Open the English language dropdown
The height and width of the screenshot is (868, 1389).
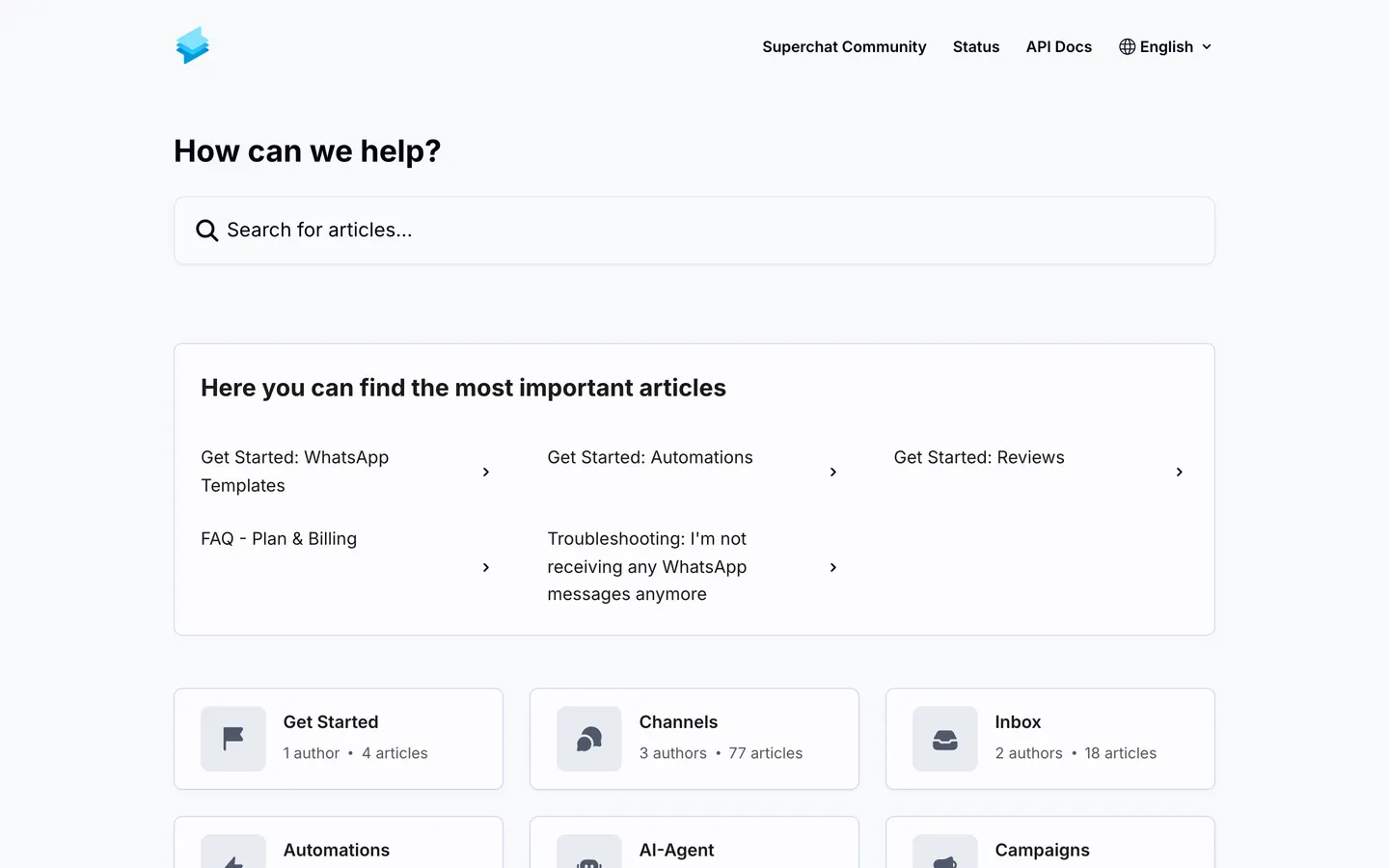coord(1165,46)
